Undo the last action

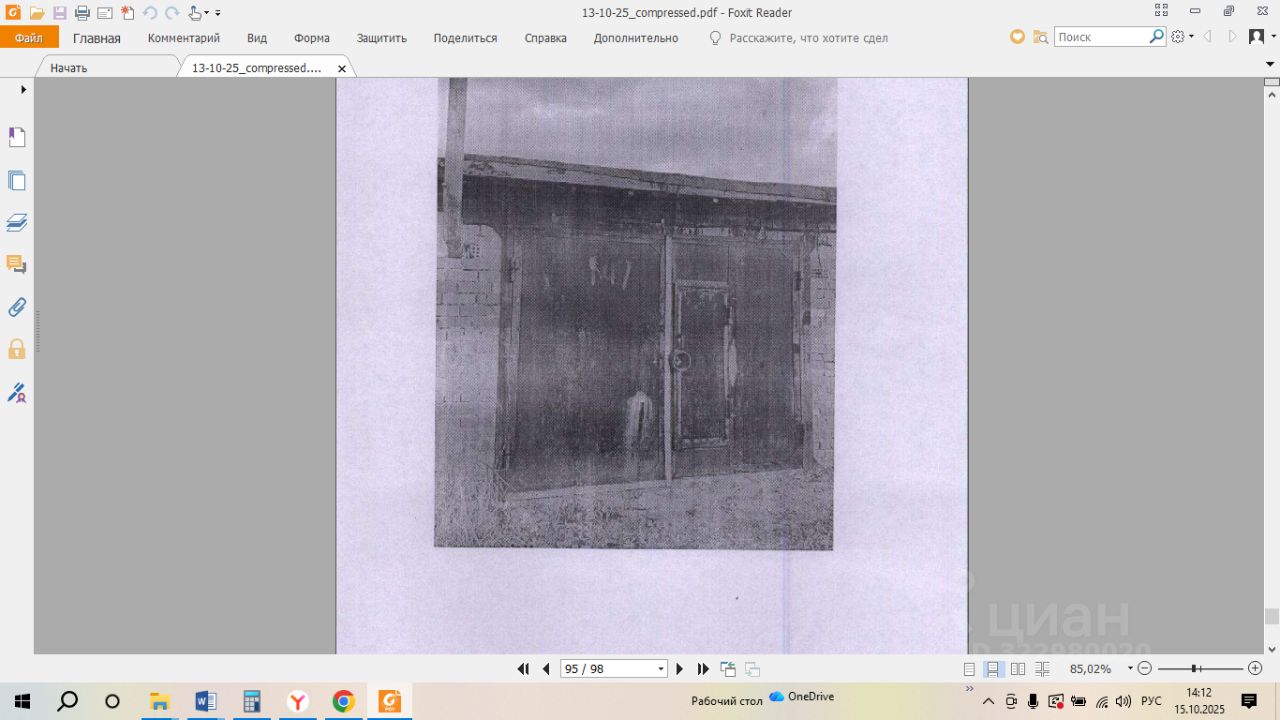click(150, 13)
